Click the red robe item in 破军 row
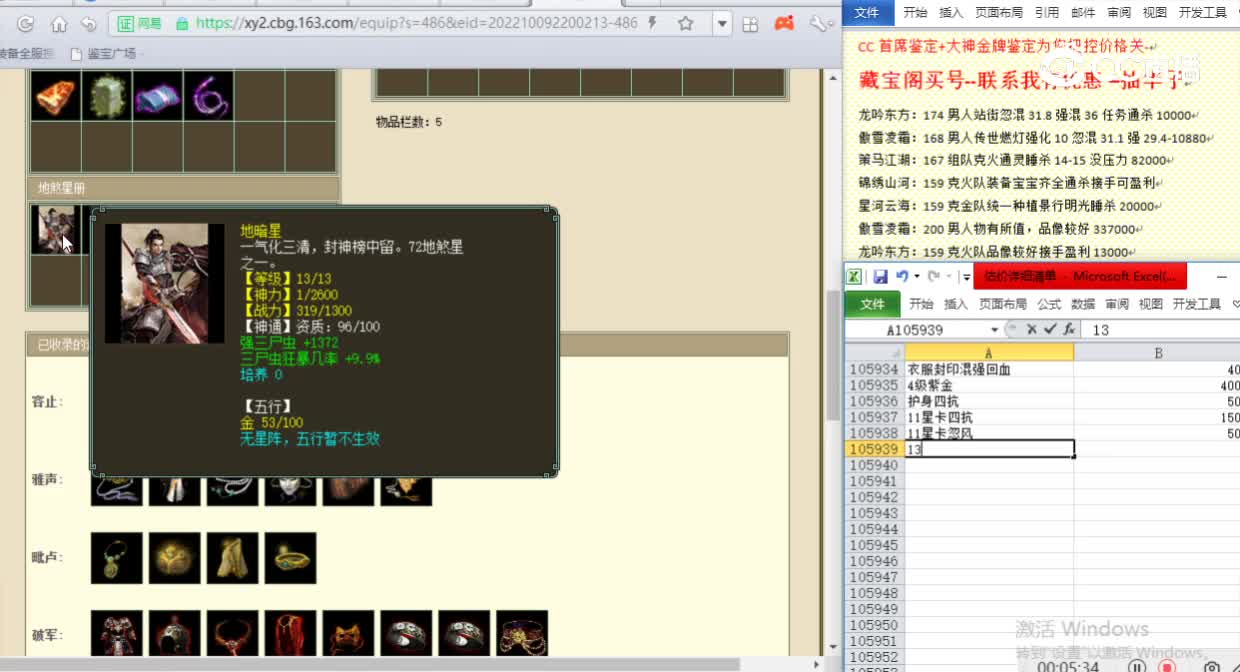 coord(290,633)
